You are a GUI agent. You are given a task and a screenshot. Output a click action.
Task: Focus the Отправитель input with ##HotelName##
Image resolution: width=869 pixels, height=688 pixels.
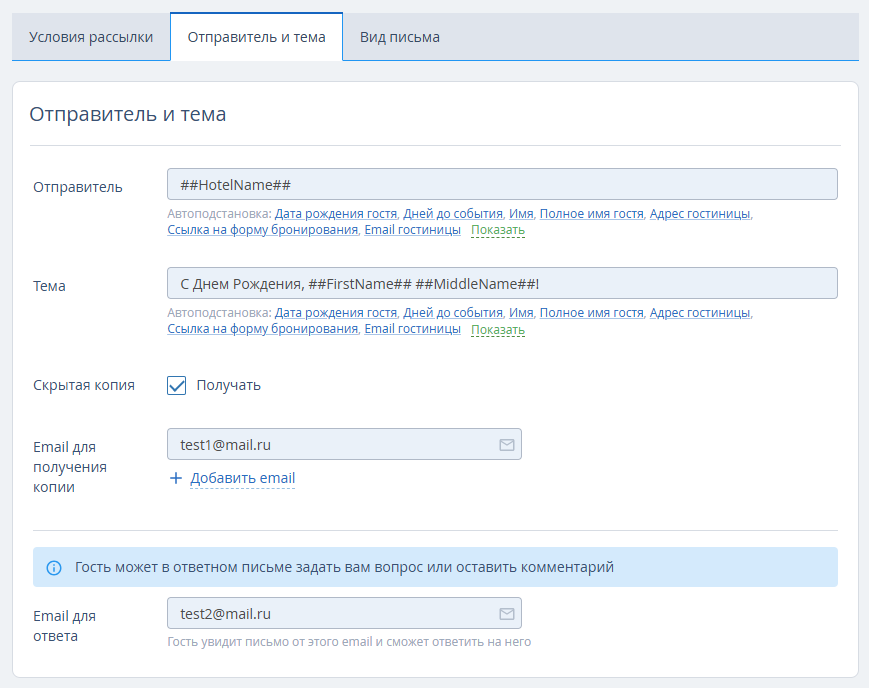tap(502, 185)
